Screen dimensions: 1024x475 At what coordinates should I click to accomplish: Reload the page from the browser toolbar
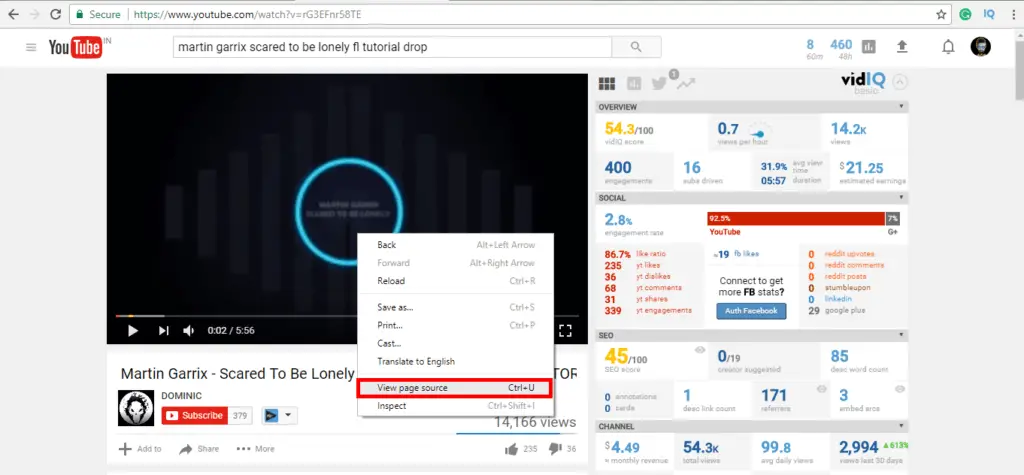pyautogui.click(x=56, y=14)
